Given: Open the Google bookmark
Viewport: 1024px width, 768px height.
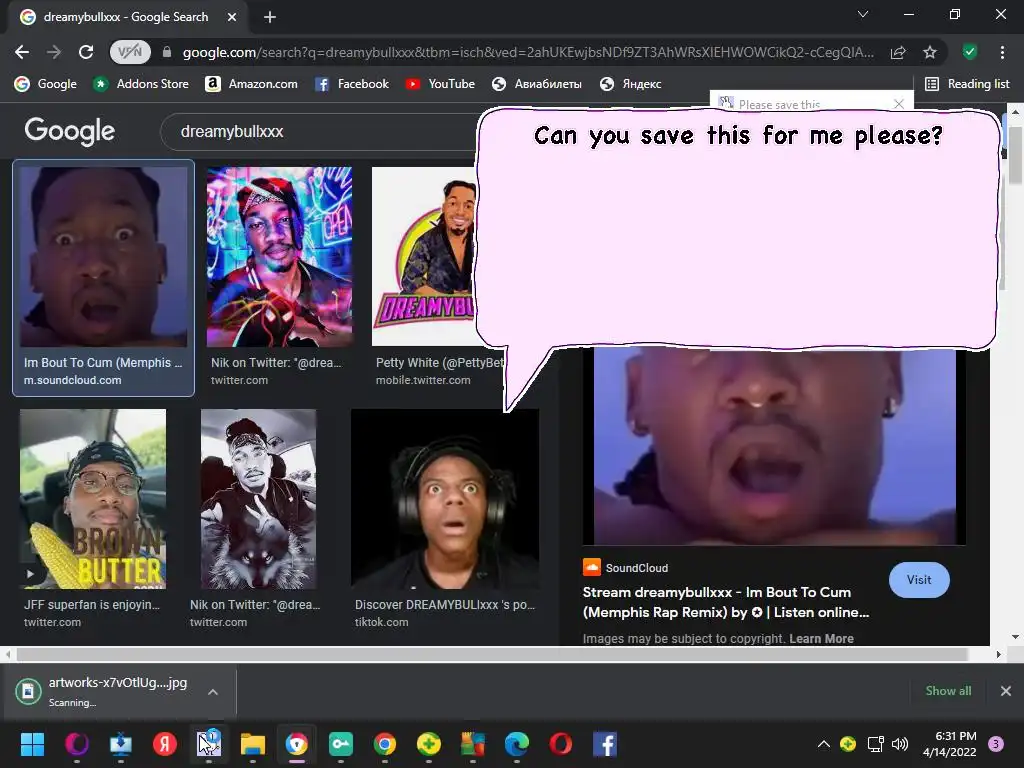Looking at the screenshot, I should click(46, 84).
